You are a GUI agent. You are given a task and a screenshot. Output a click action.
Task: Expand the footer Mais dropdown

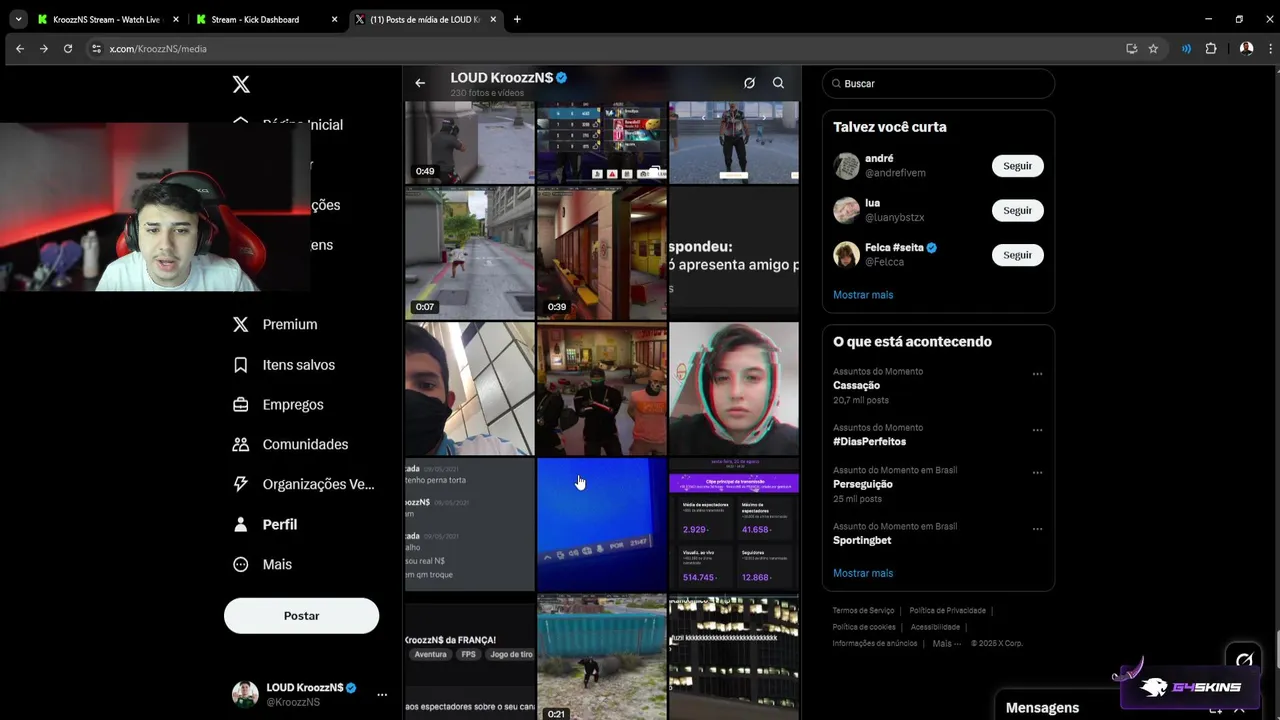point(946,643)
